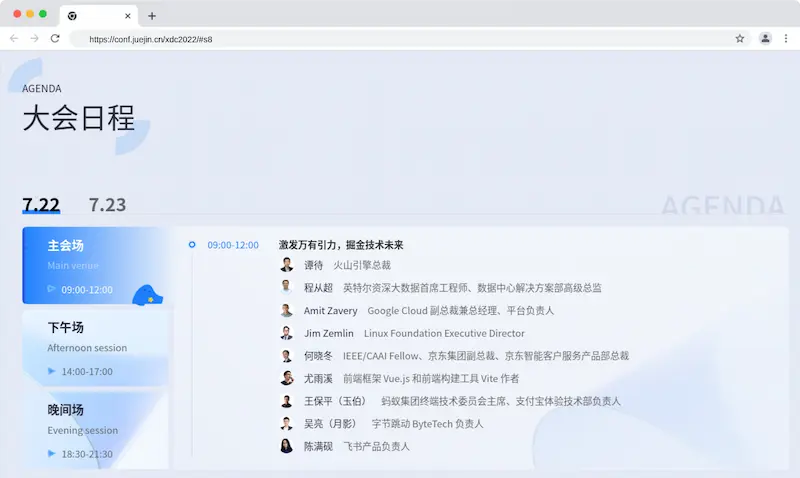Switch to the 7.22 date tab
The image size is (800, 478).
point(41,205)
